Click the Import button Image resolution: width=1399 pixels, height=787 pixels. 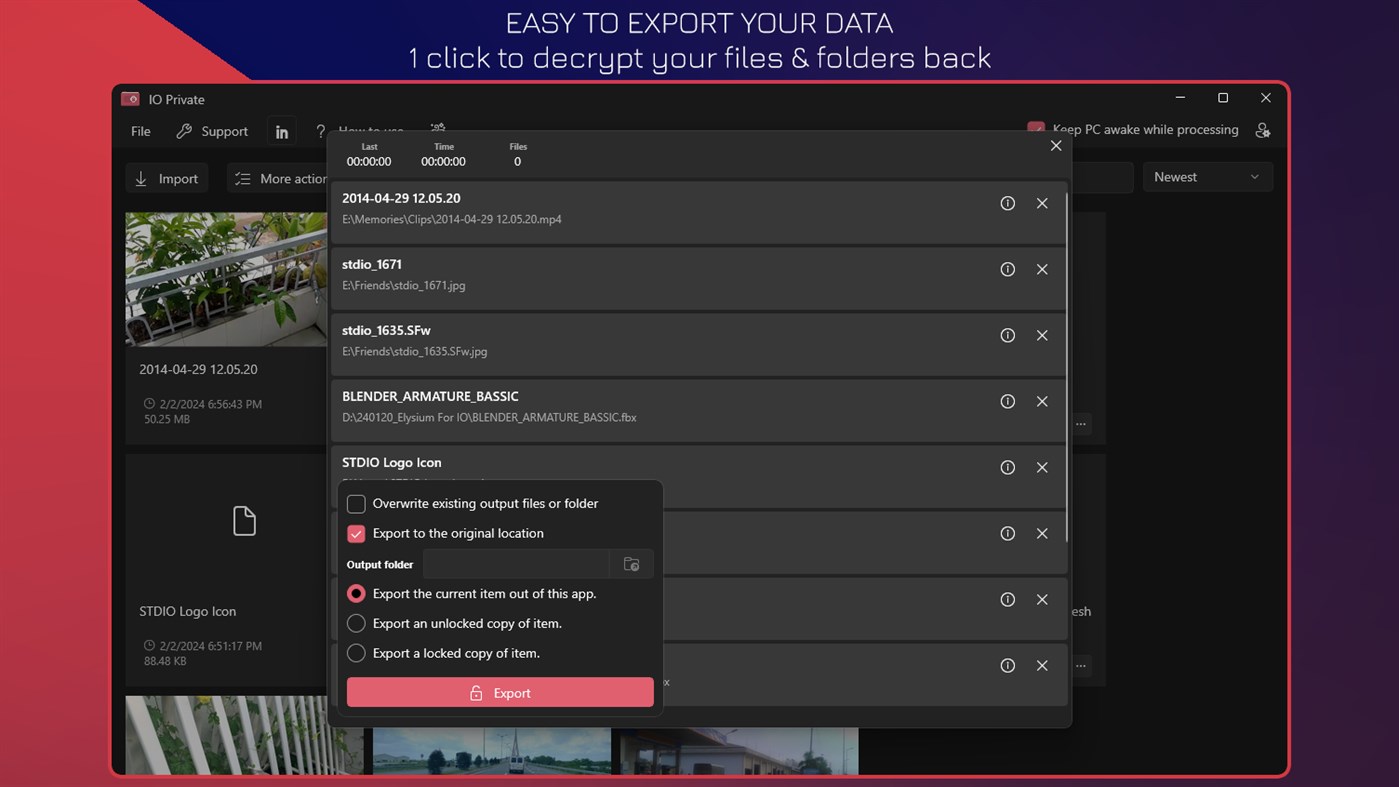(167, 178)
